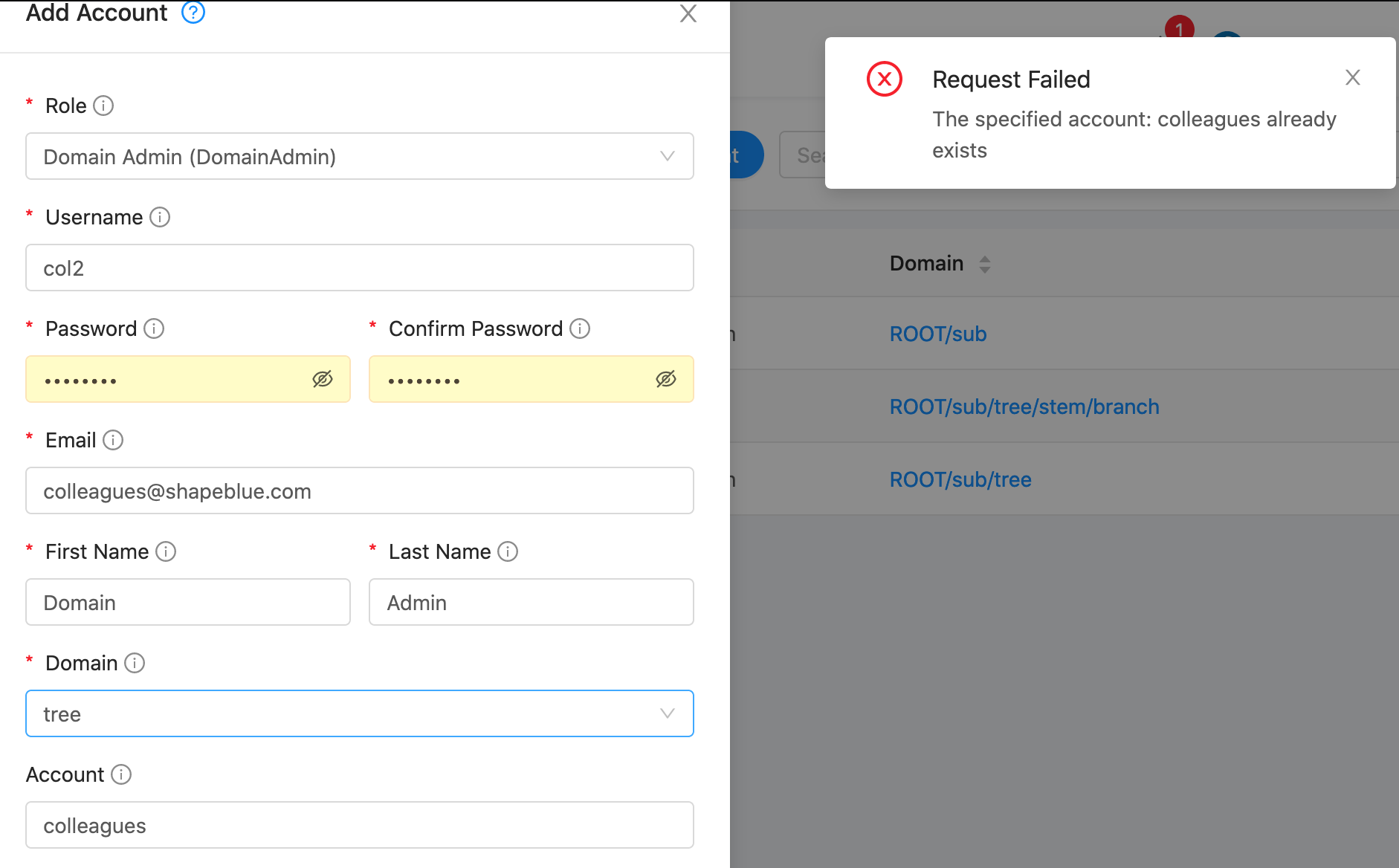
Task: Toggle the Domain column sort order
Action: click(985, 264)
